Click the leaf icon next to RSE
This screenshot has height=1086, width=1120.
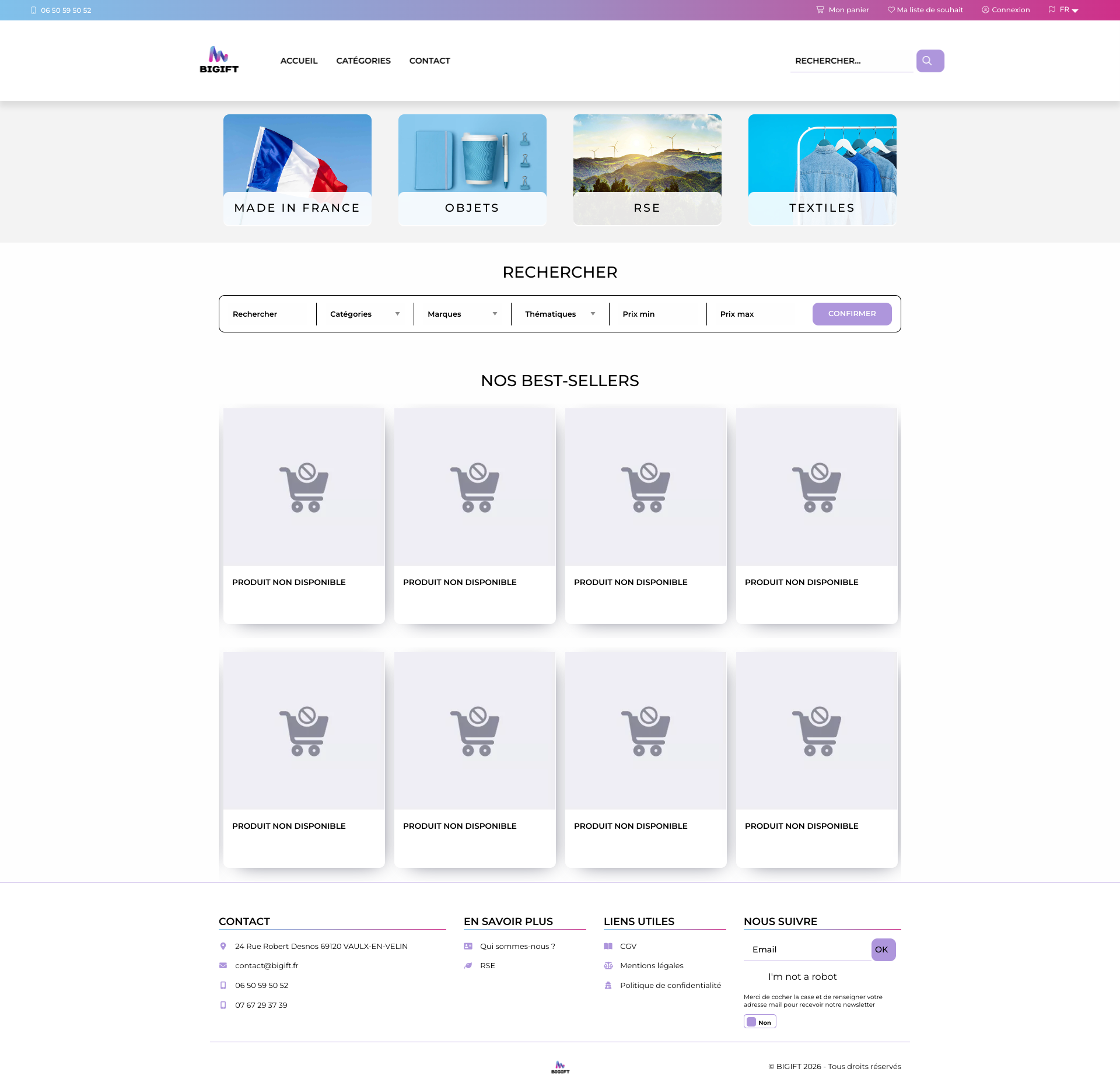(x=468, y=965)
